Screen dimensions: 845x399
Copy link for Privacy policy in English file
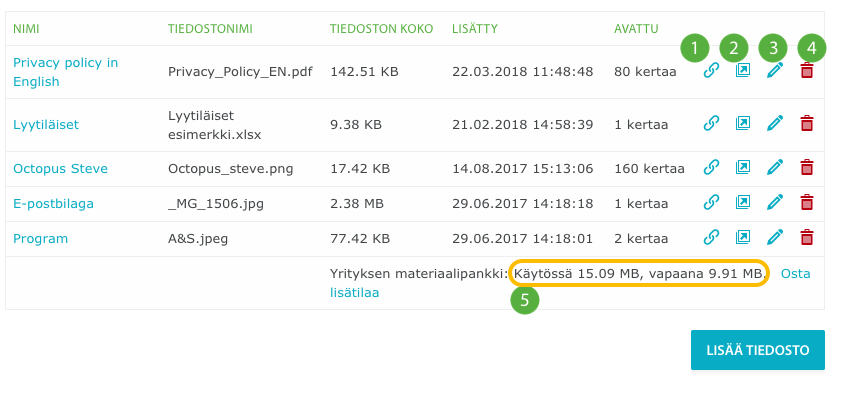pyautogui.click(x=711, y=71)
